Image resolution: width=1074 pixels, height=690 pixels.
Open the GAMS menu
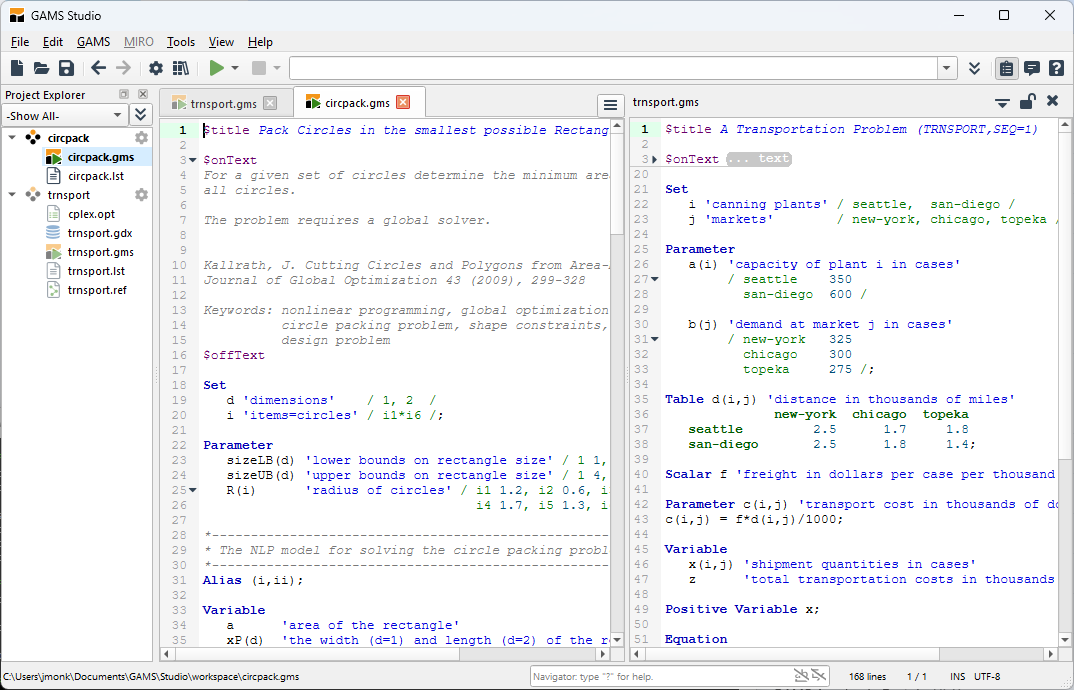[93, 42]
